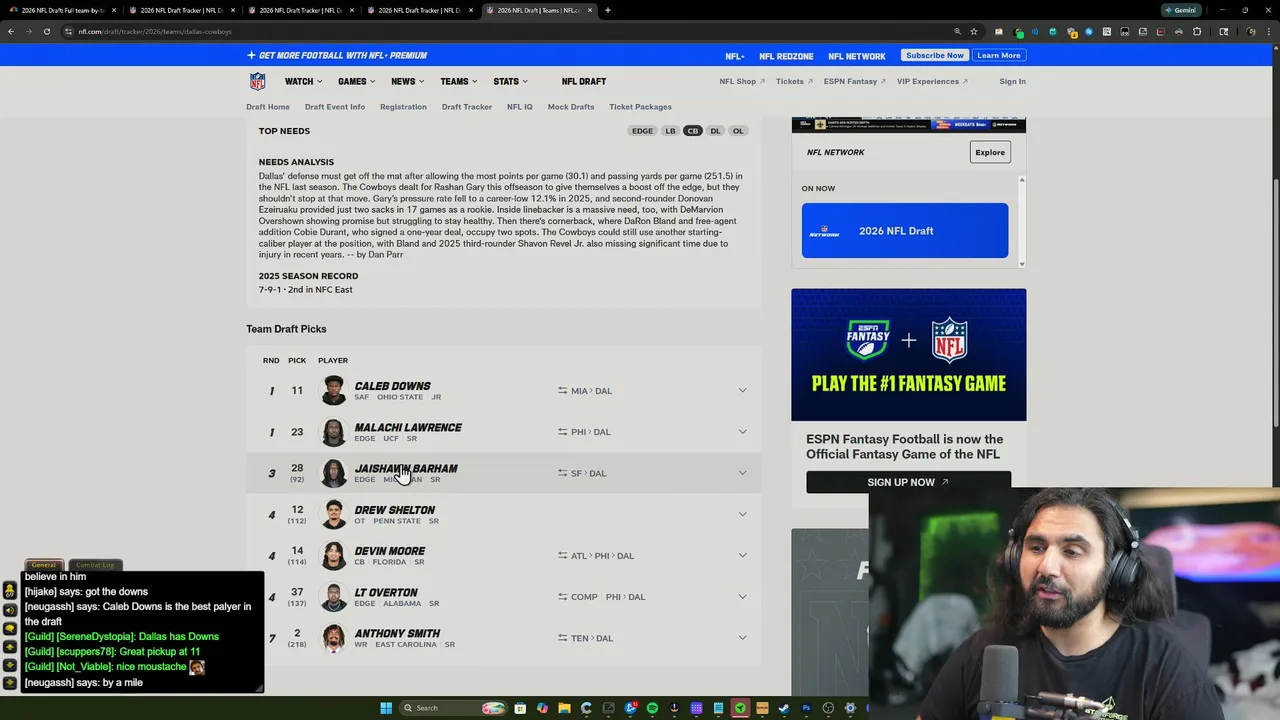
Task: Click the trade arrows icon in LT Overton row
Action: coord(563,597)
